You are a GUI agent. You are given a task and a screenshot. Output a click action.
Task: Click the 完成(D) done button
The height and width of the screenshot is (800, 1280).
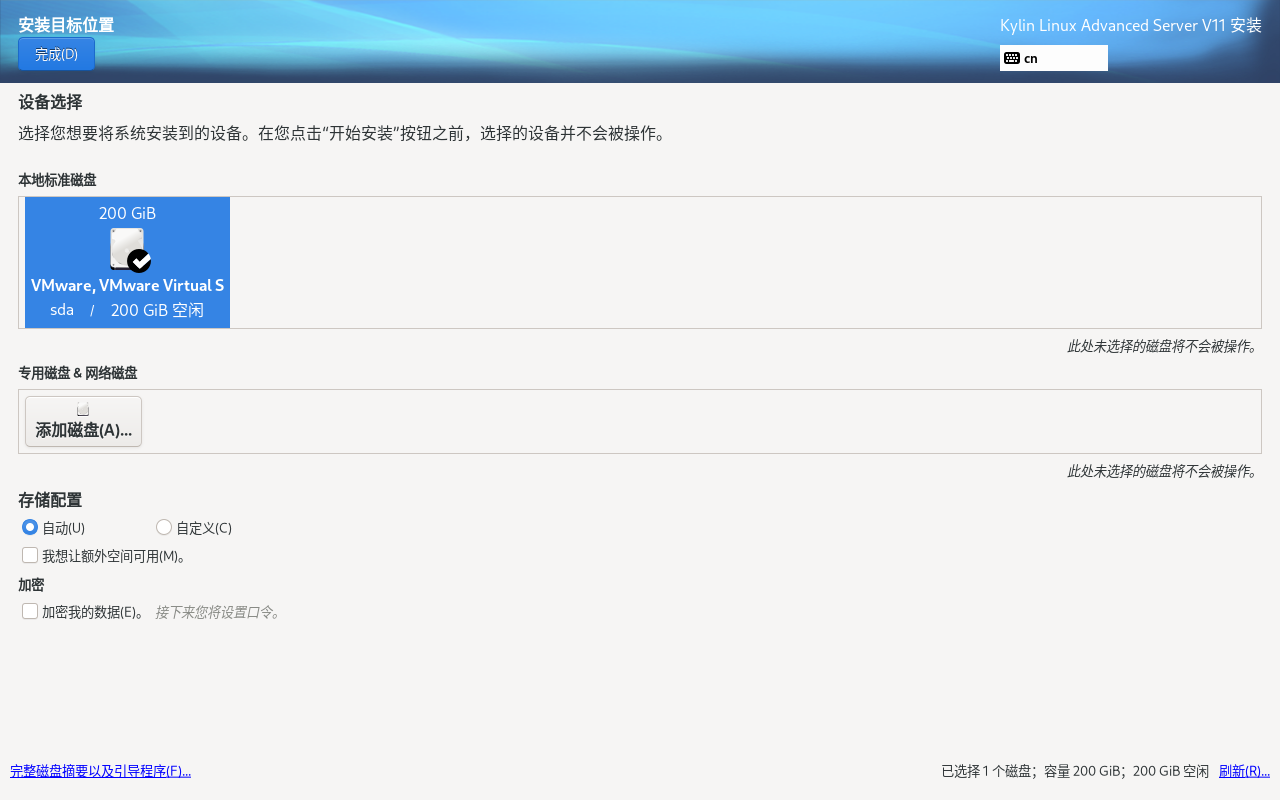pos(56,54)
